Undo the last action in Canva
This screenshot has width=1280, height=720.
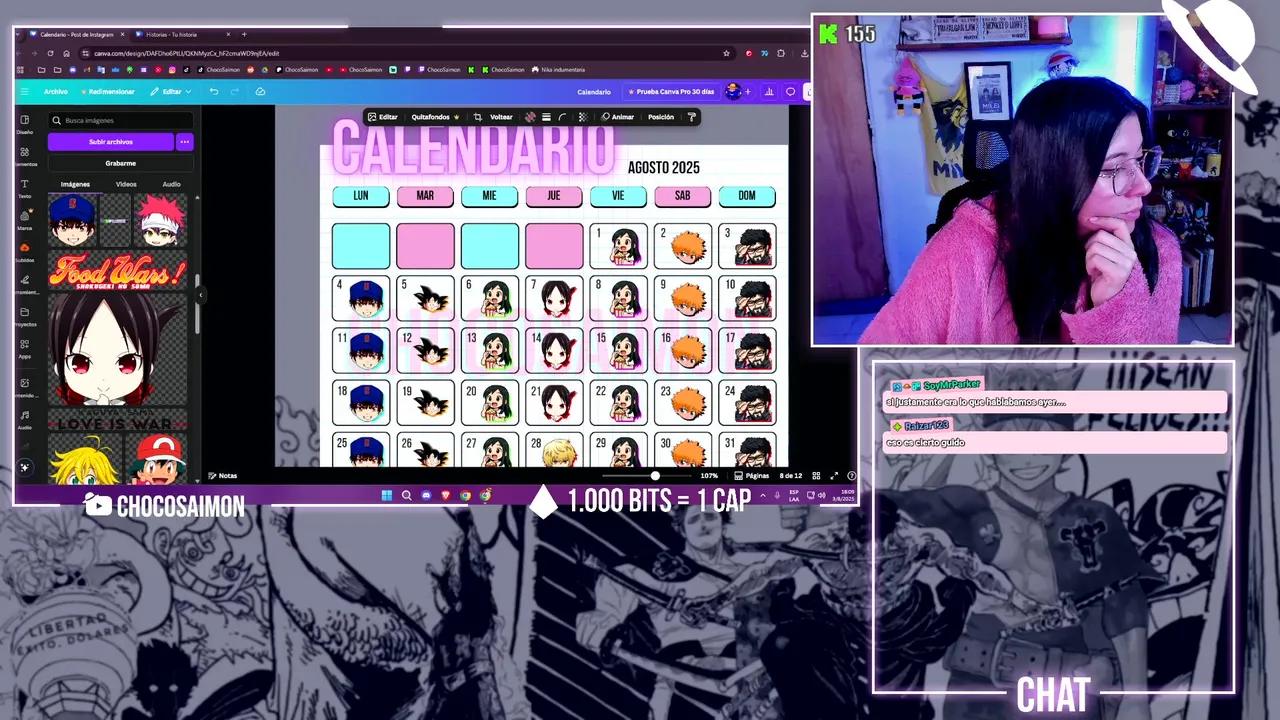(x=214, y=91)
